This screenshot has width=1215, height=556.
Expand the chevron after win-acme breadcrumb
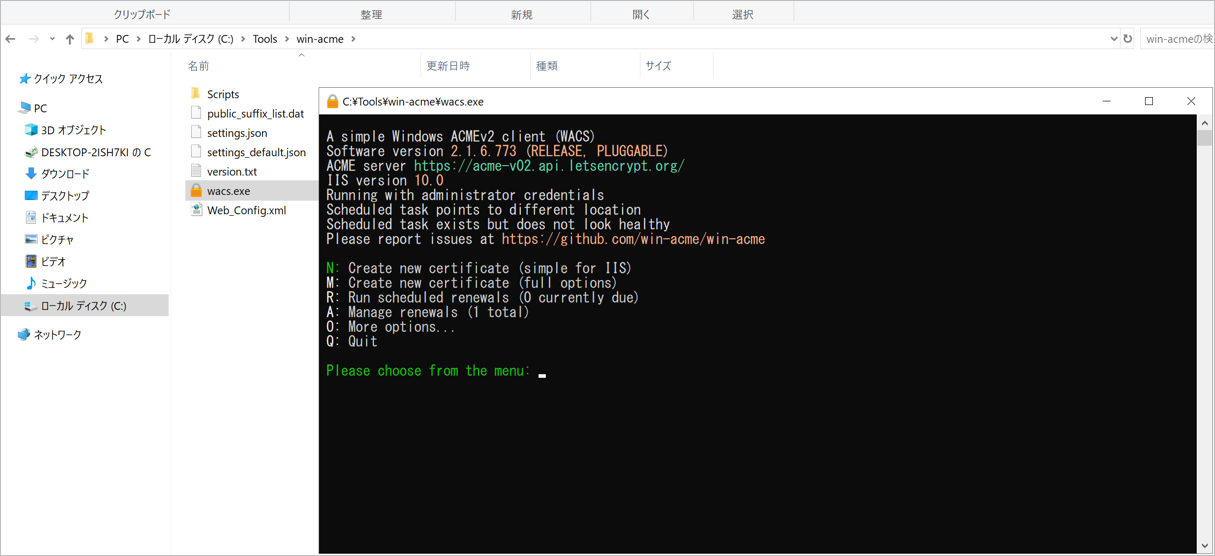click(x=353, y=39)
